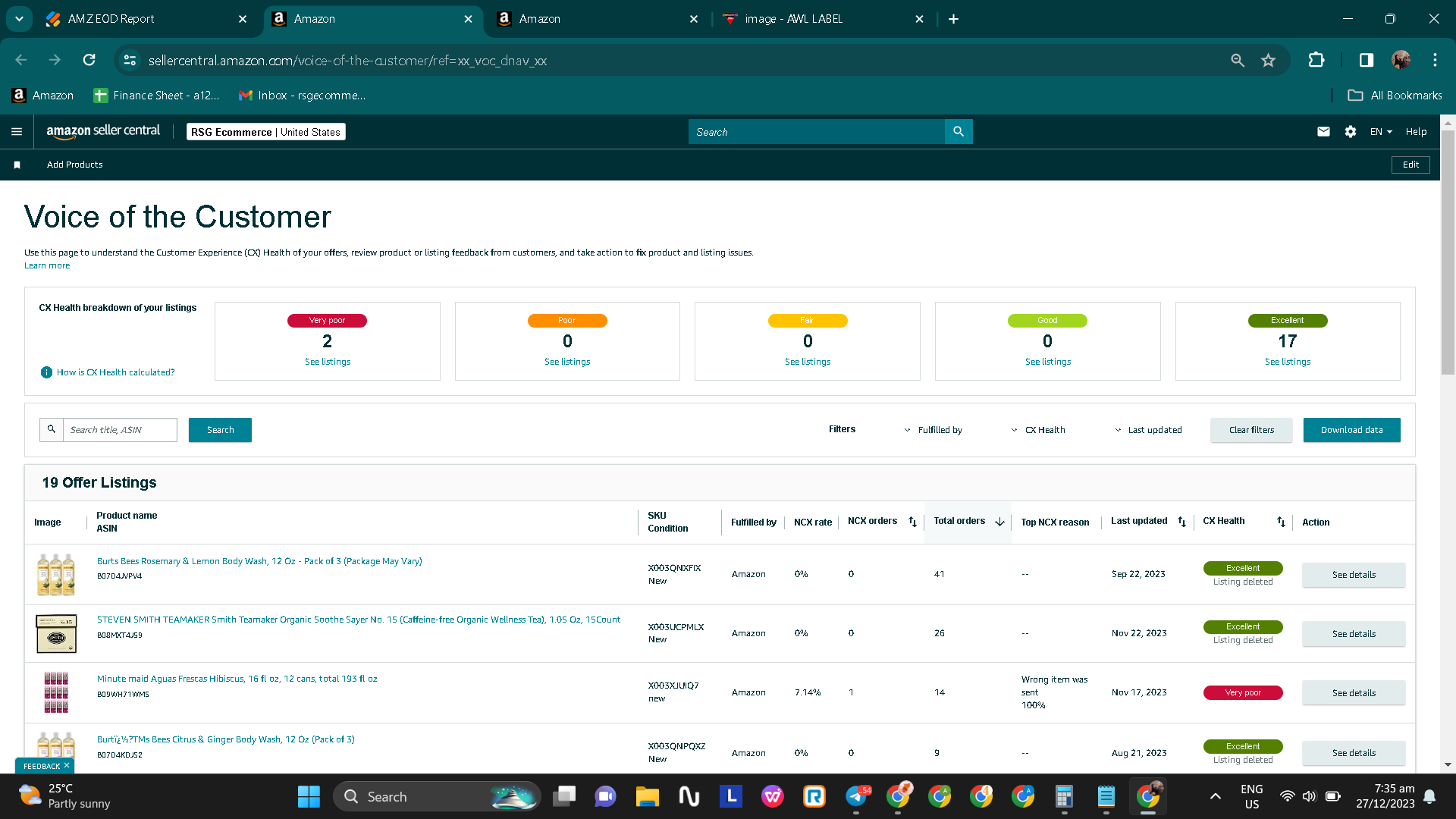Image resolution: width=1456 pixels, height=819 pixels.
Task: Open the Chrome tab search dropdown arrow
Action: [19, 19]
